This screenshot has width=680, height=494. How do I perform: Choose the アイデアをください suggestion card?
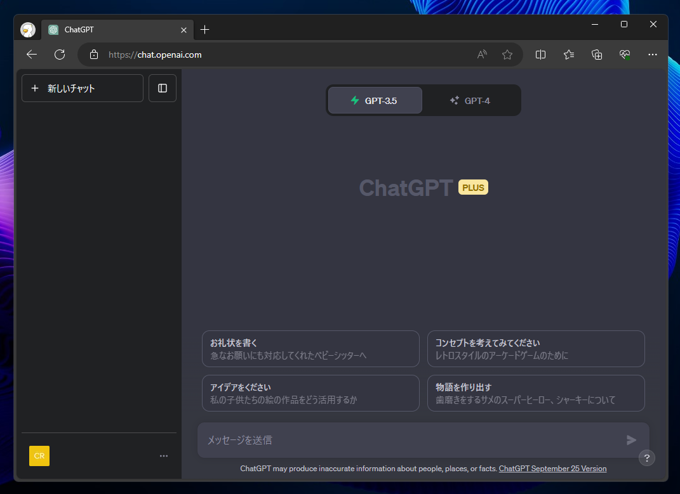point(311,393)
